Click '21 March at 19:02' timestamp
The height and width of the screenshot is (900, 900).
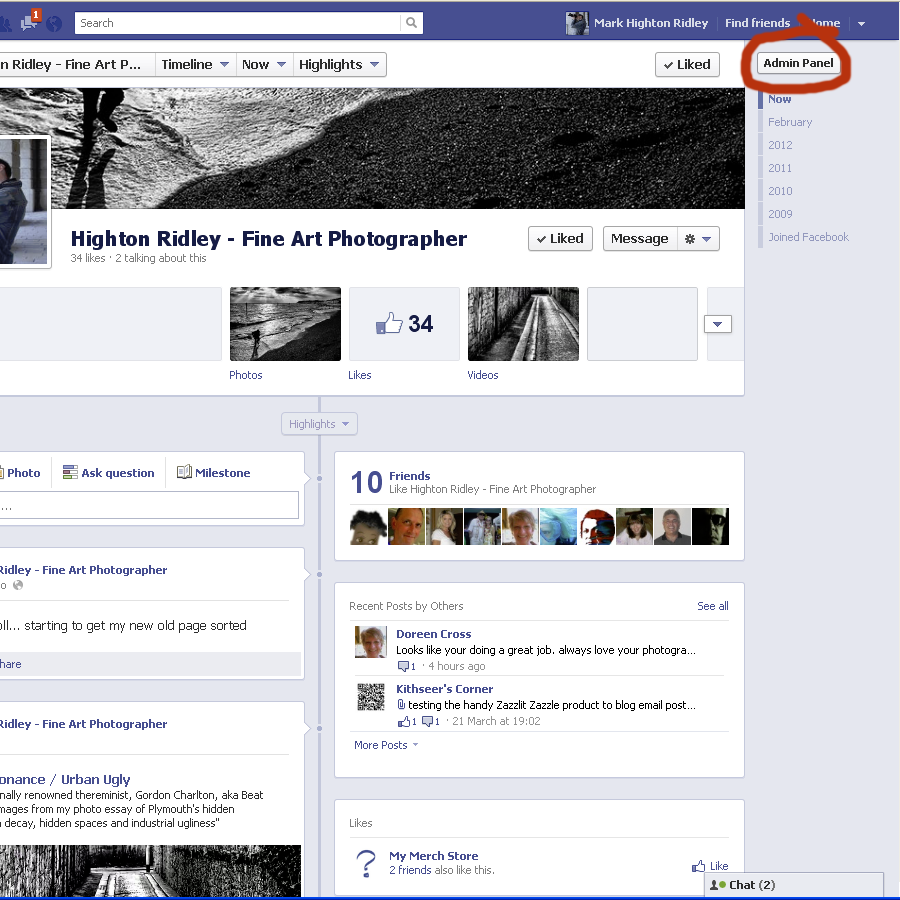pos(496,721)
